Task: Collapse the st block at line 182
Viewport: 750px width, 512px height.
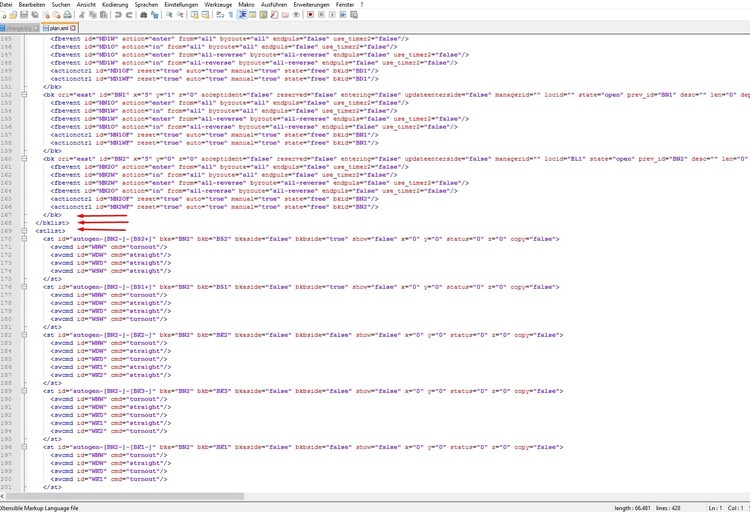Action: click(24, 335)
